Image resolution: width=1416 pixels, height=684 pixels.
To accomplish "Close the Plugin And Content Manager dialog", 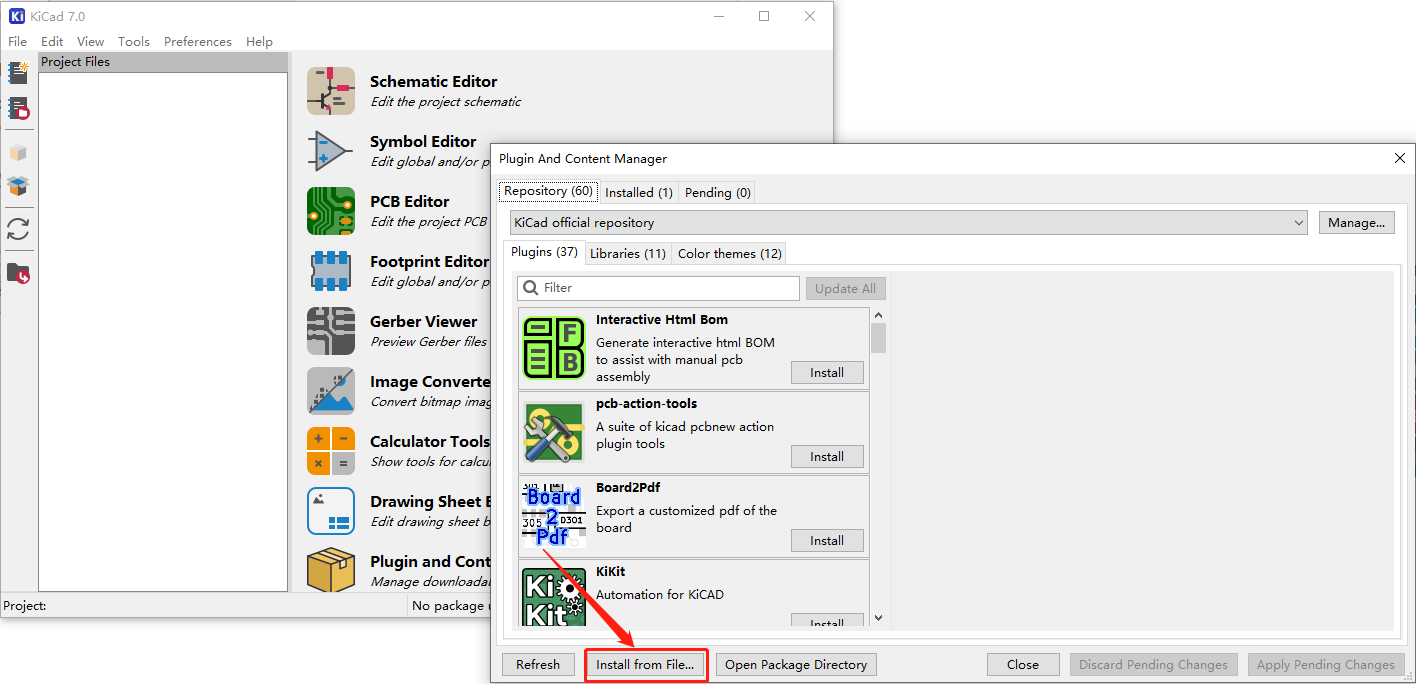I will pos(1399,158).
